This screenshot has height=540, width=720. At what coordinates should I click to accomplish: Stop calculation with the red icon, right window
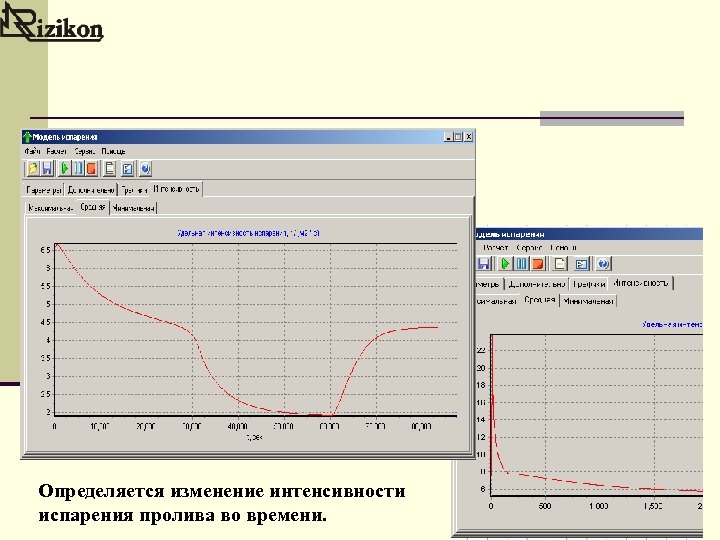[538, 264]
